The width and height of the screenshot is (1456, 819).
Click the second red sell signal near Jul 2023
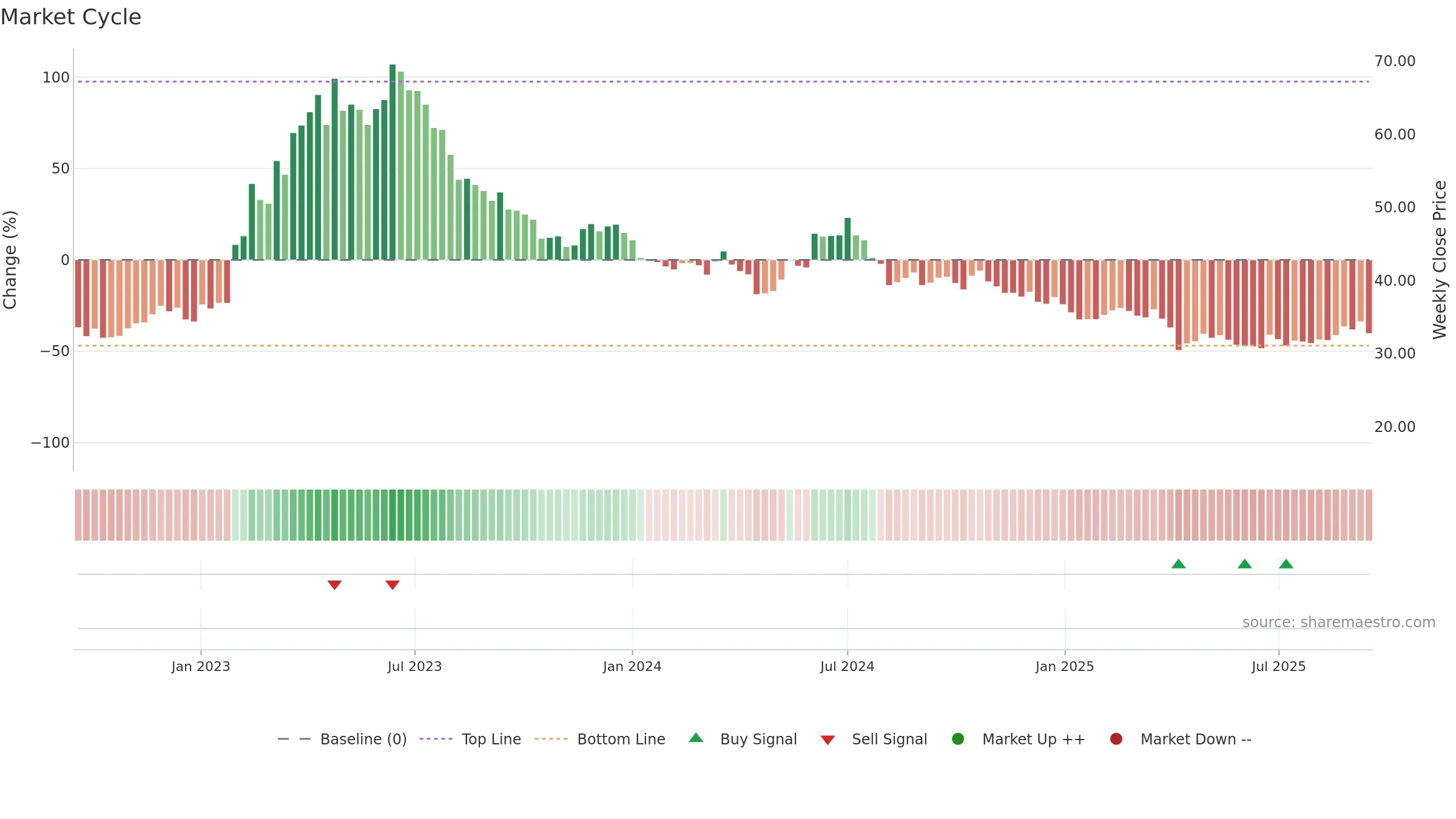pos(393,585)
